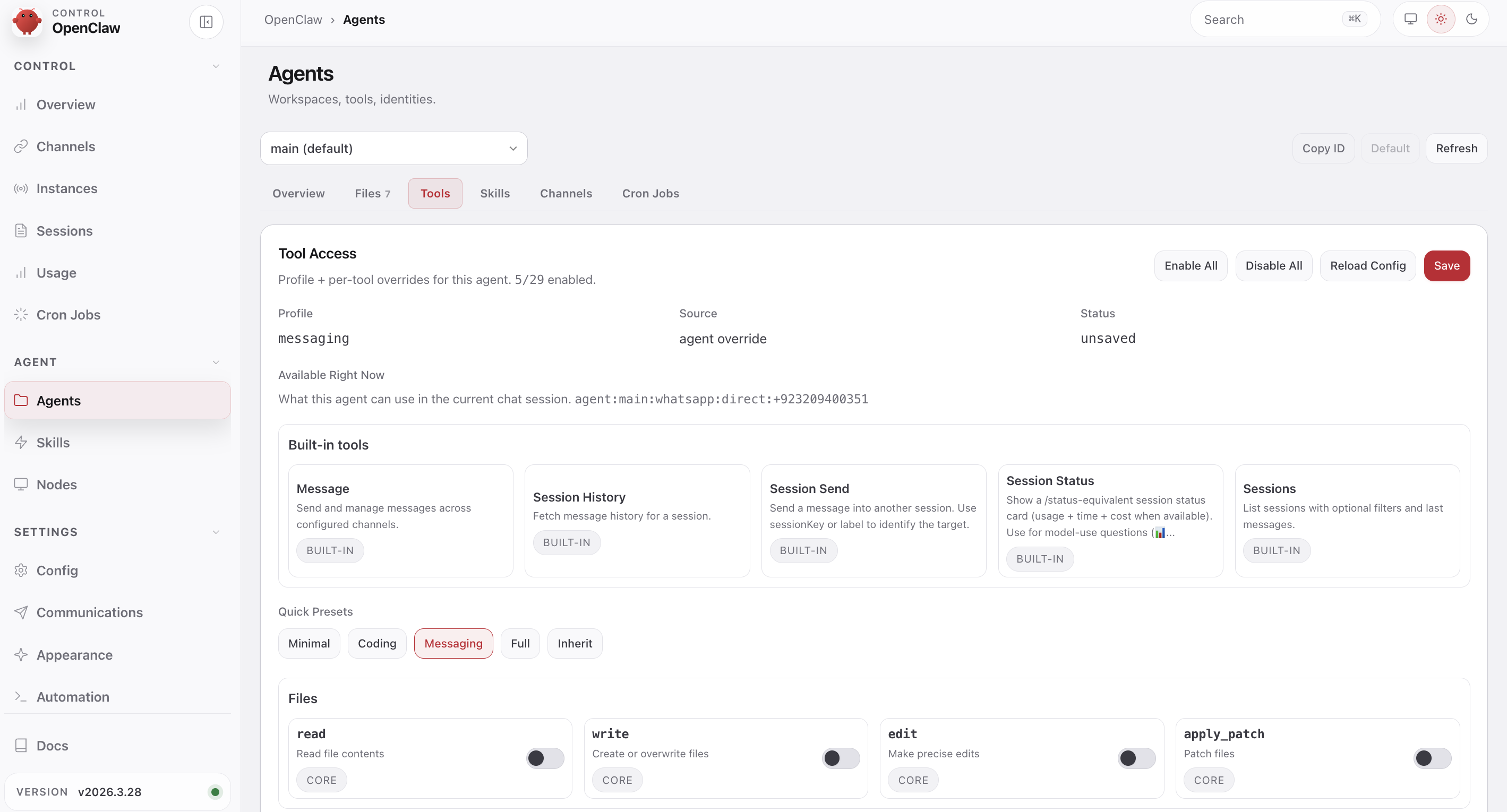Collapse the sidebar using the panel icon
Viewport: 1507px width, 812px height.
(206, 22)
